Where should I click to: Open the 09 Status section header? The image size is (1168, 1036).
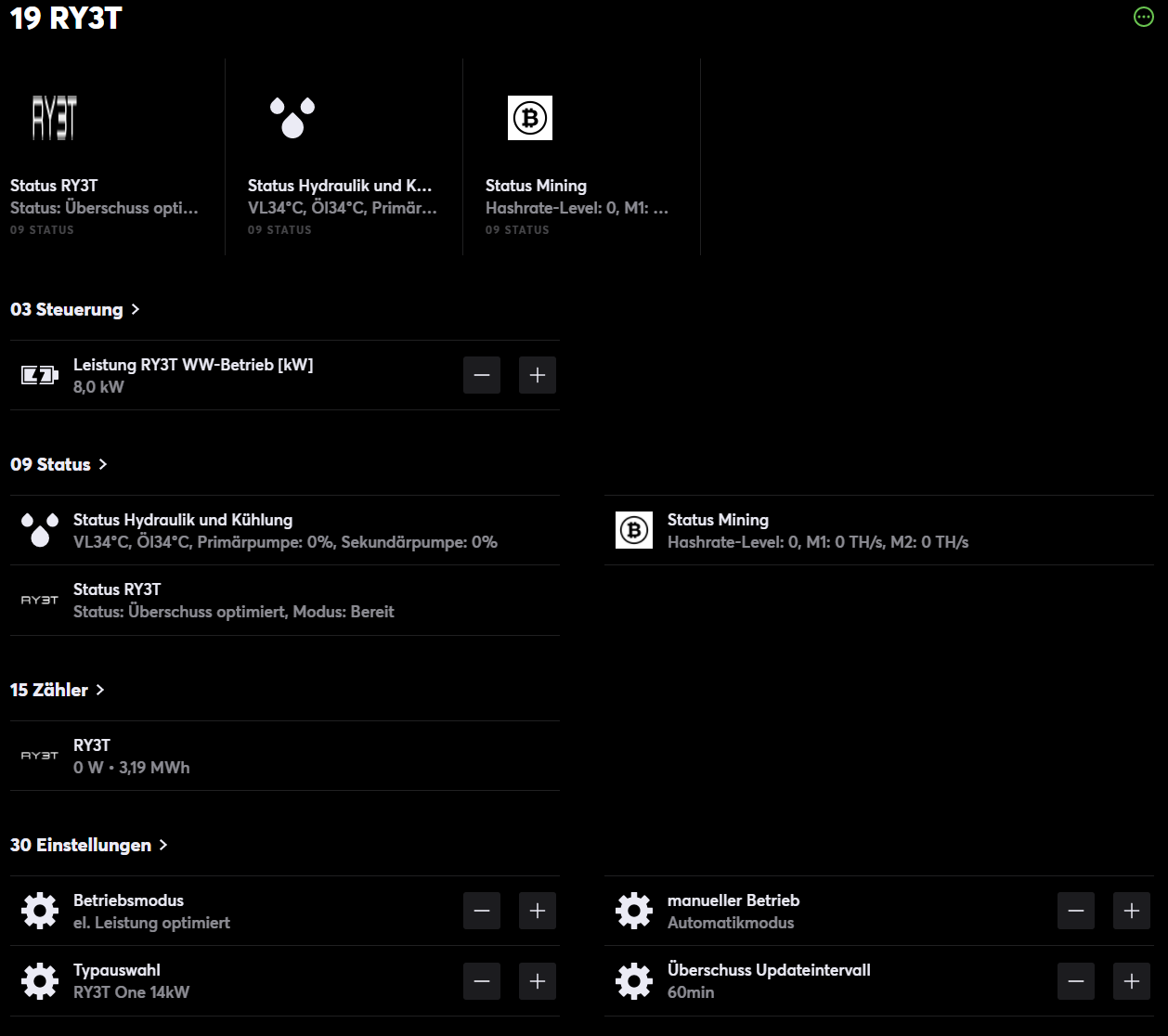click(58, 464)
